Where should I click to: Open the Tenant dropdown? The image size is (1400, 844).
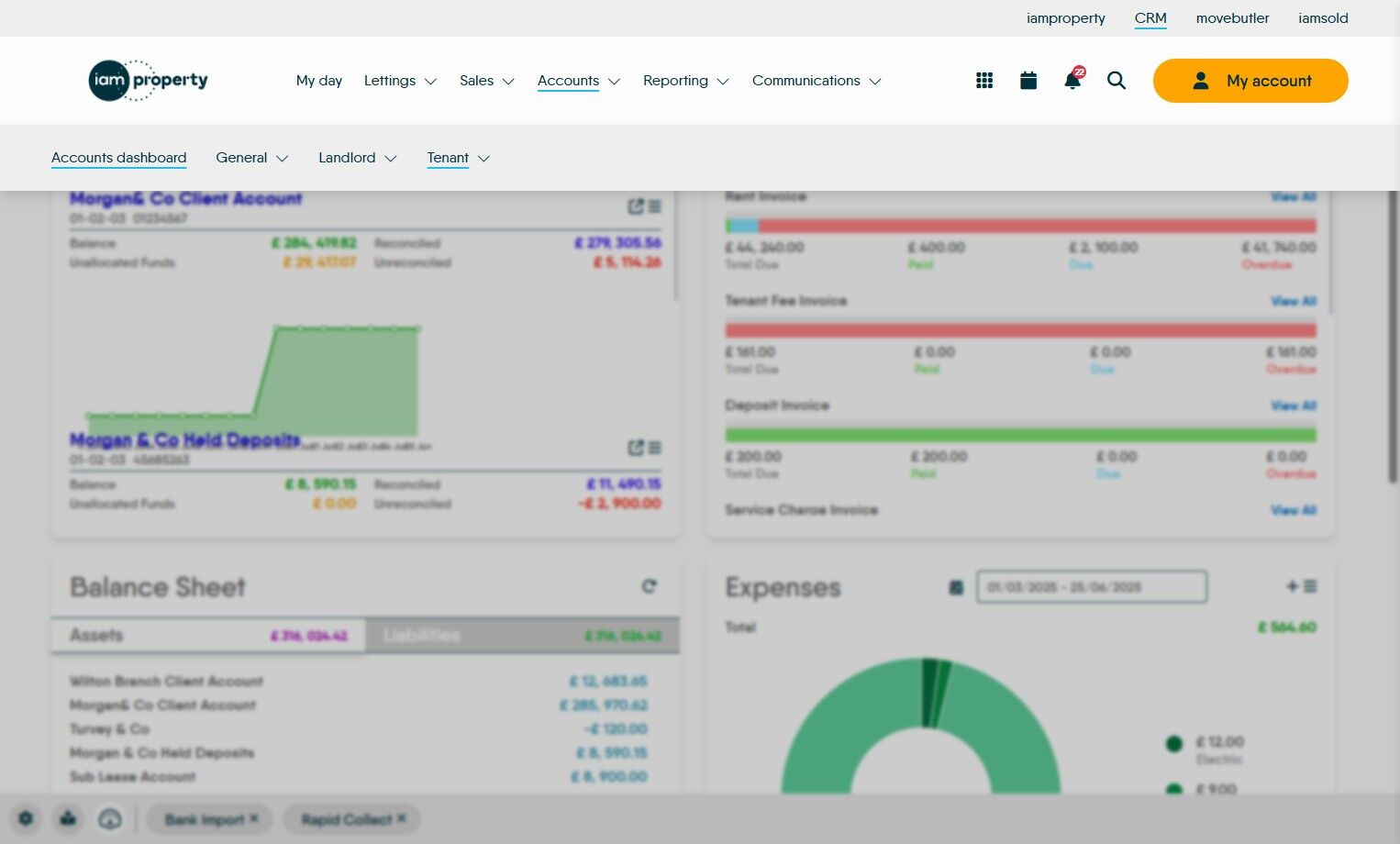[459, 158]
